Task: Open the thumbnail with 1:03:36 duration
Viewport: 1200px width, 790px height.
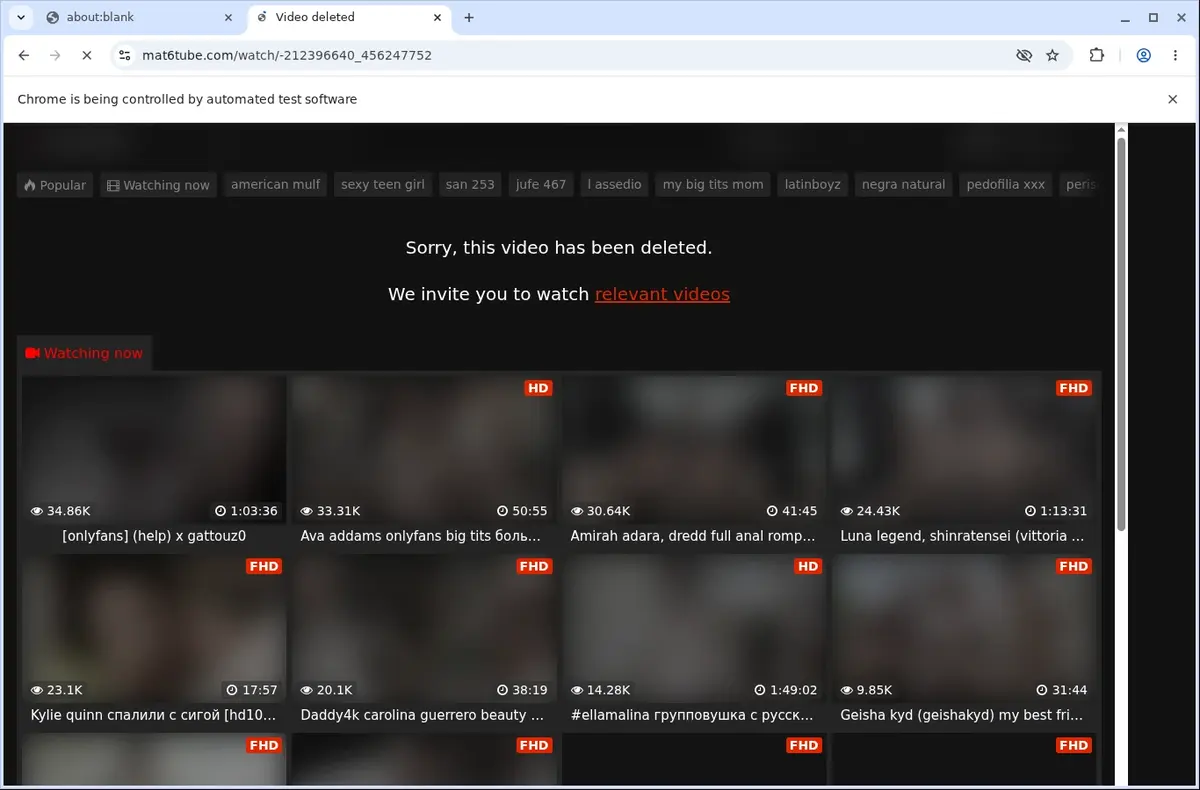Action: click(154, 449)
